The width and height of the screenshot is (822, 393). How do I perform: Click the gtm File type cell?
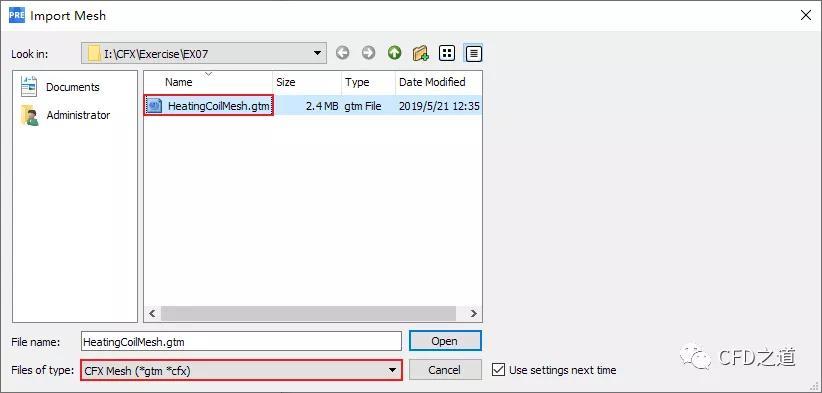tap(363, 106)
